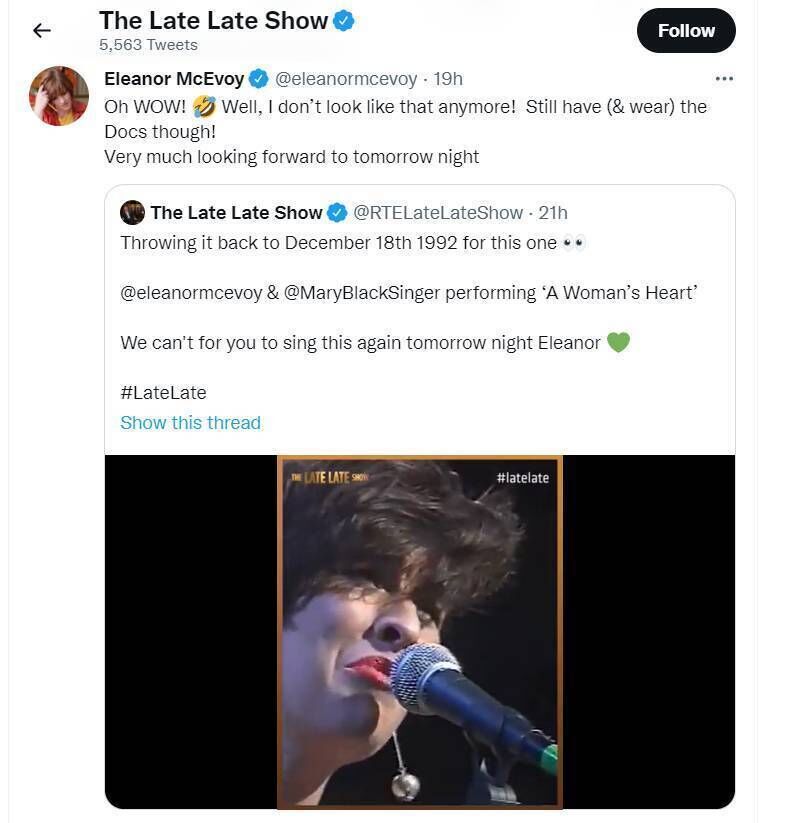Click the verified badge in the page header
785x823 pixels.
click(344, 20)
